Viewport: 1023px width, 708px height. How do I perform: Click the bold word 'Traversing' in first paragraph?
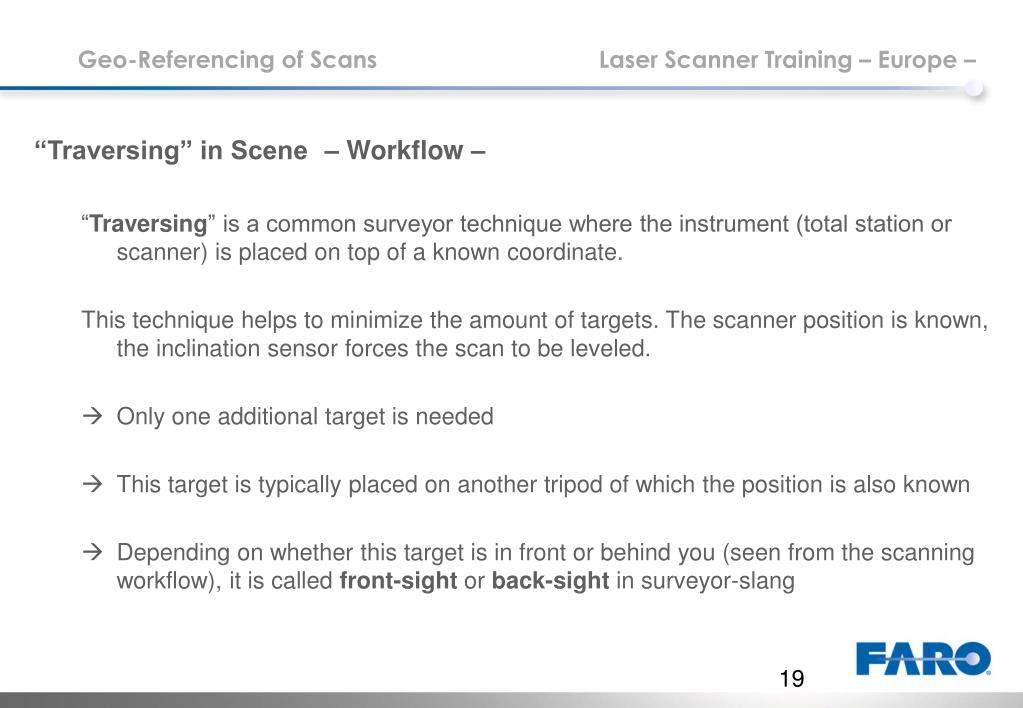pos(148,224)
